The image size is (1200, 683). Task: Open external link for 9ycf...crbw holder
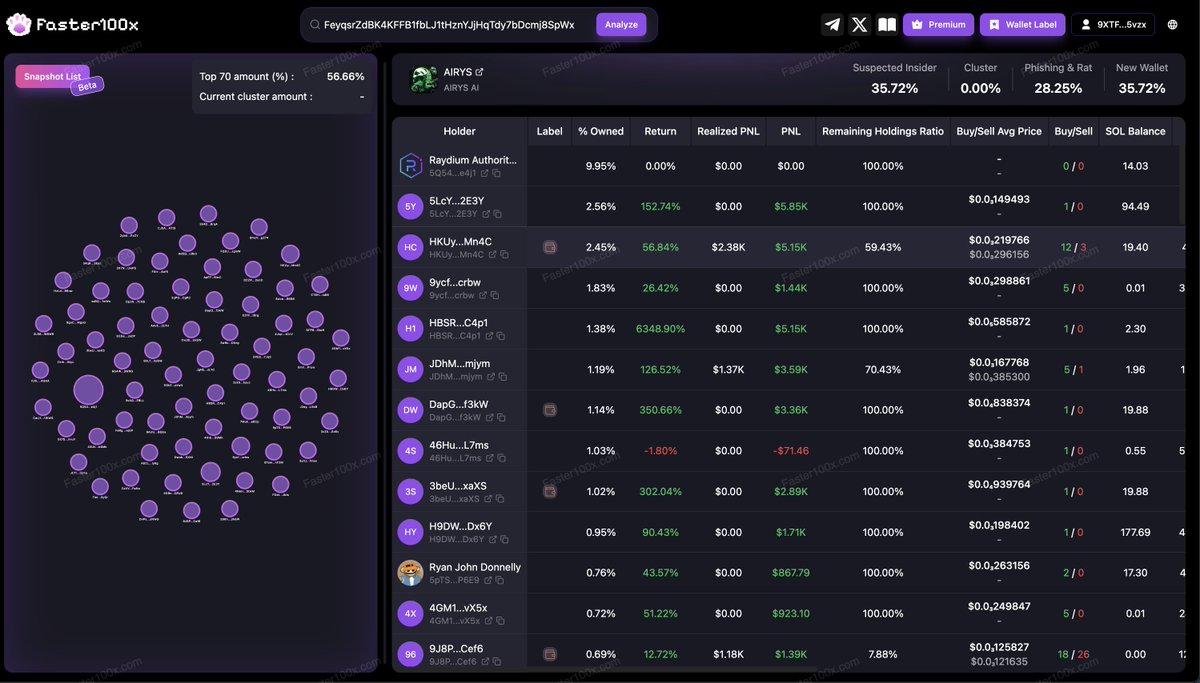click(x=485, y=295)
